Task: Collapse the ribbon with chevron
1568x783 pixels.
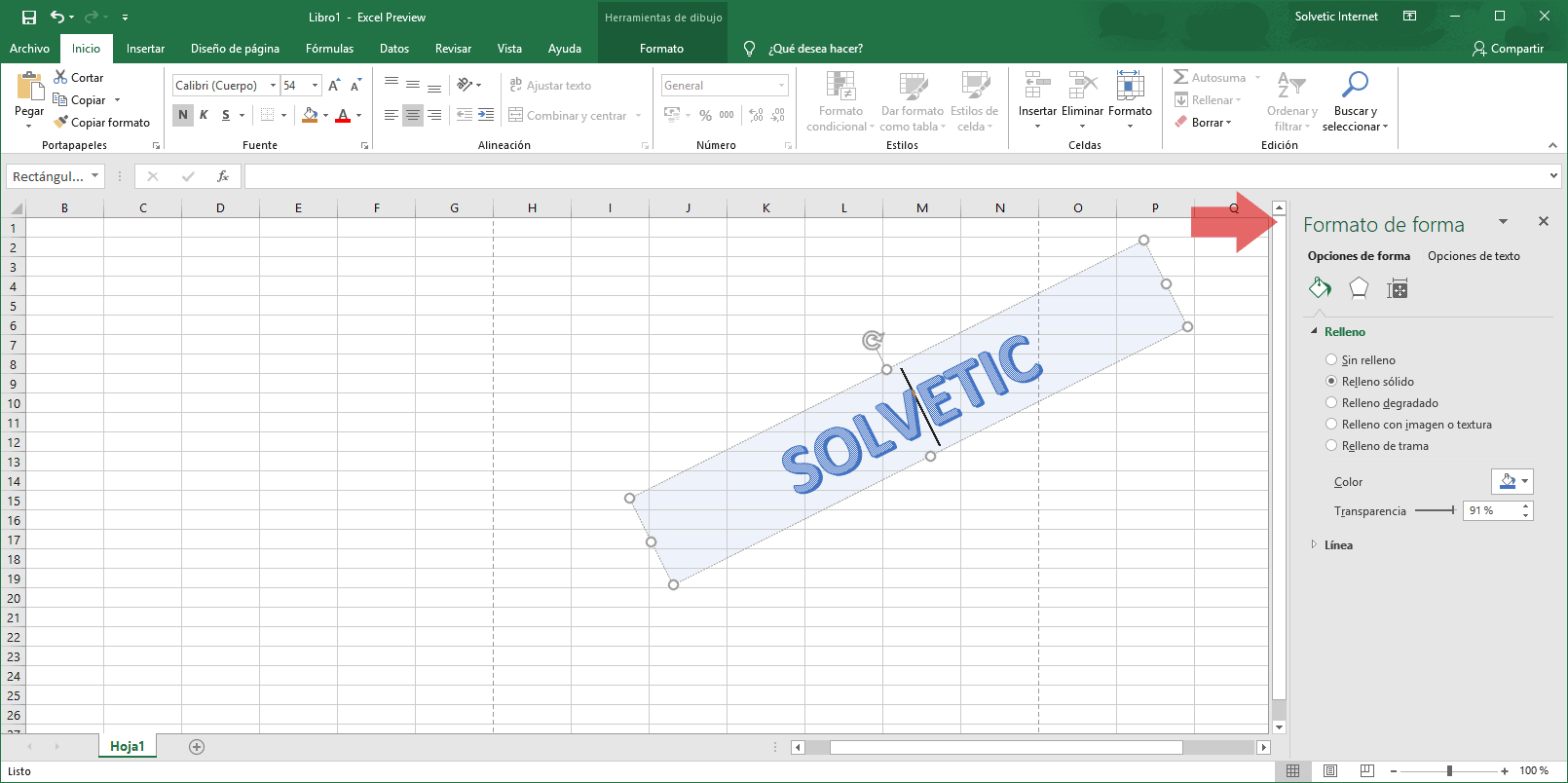Action: click(1552, 145)
